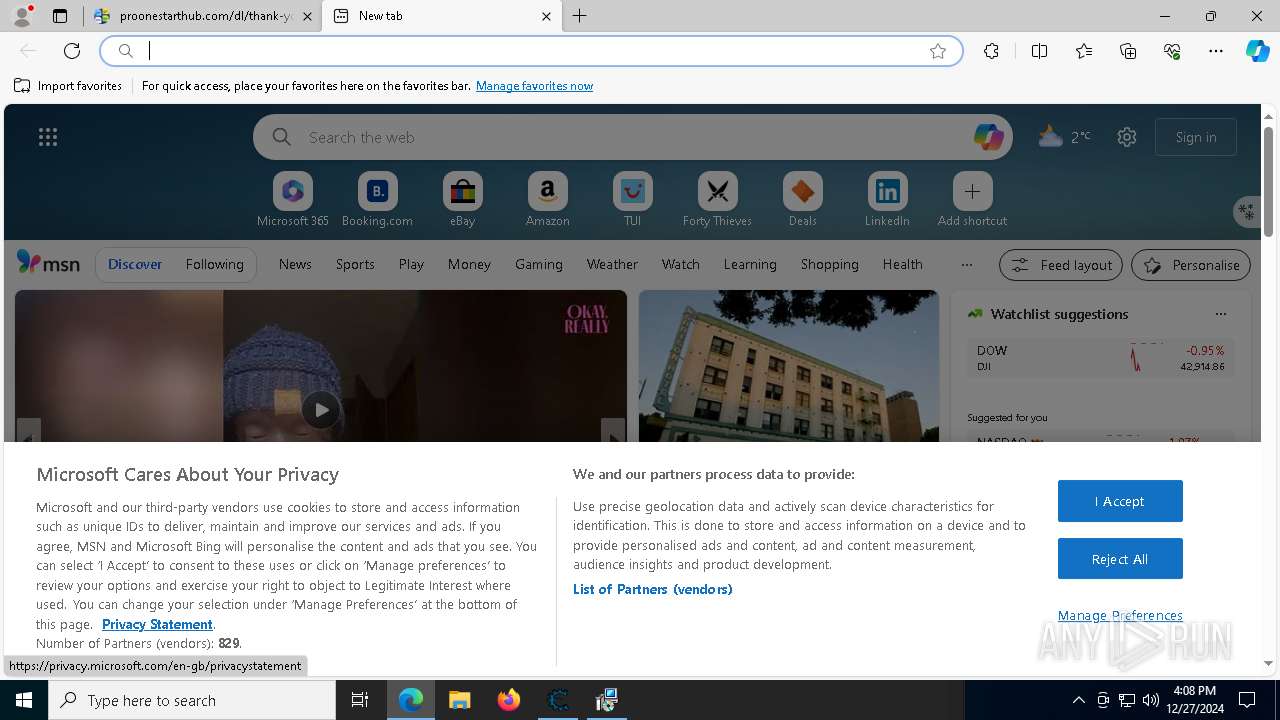
Task: Expand more MSN categories ellipsis
Action: click(966, 264)
